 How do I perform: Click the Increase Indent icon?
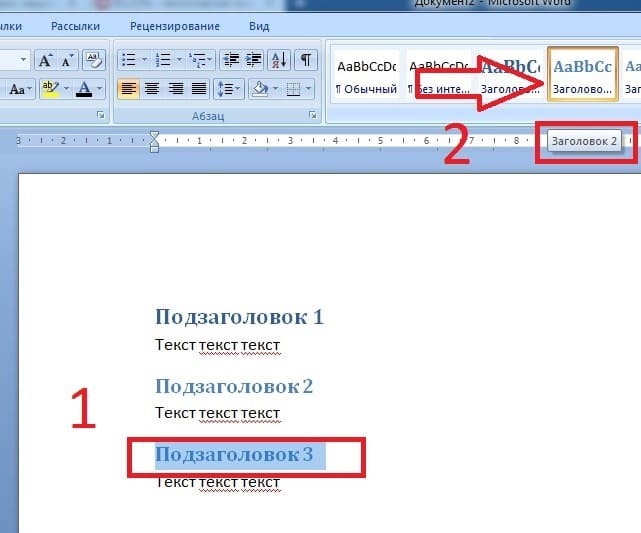click(x=253, y=60)
